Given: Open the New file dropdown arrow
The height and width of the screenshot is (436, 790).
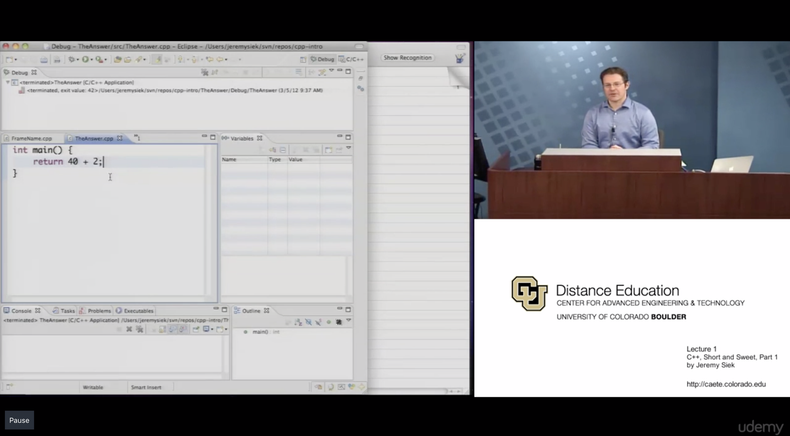Looking at the screenshot, I should pos(16,59).
